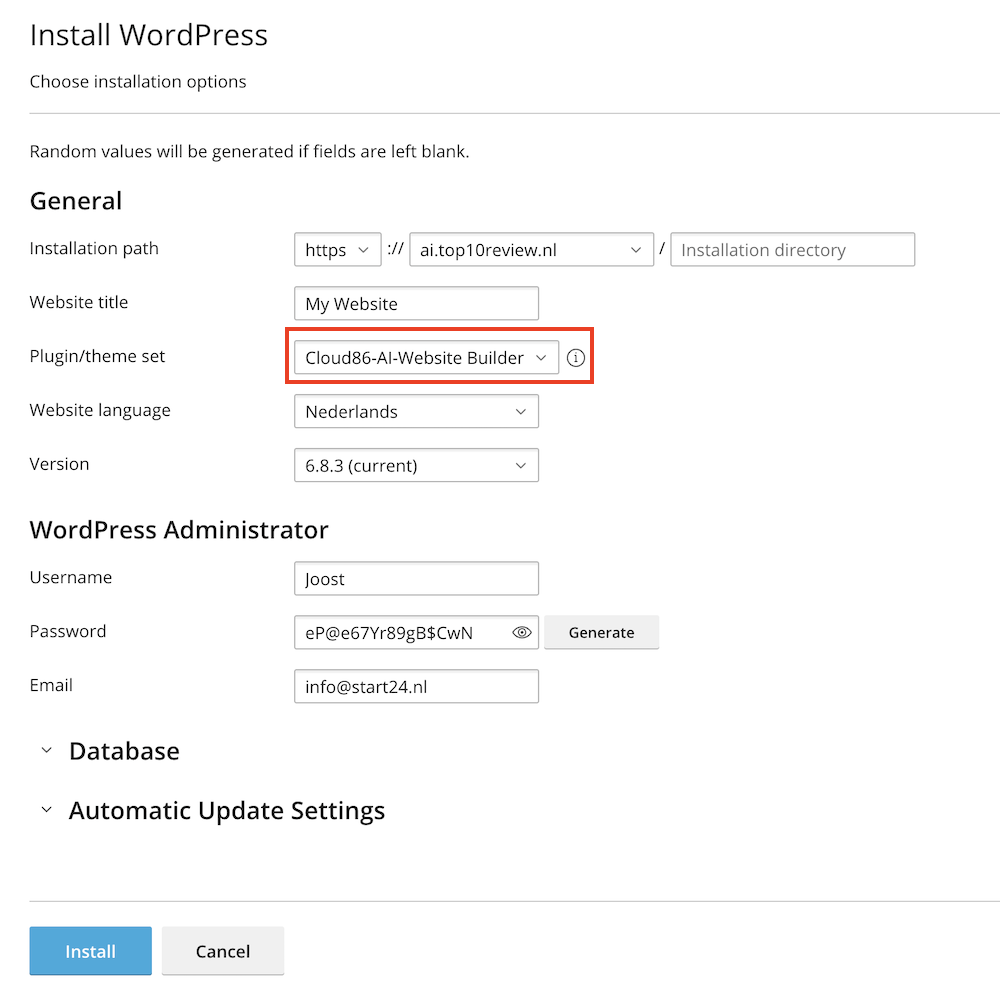Expand the Automatic Update Settings chevron
Viewport: 1000px width, 1000px height.
click(46, 810)
